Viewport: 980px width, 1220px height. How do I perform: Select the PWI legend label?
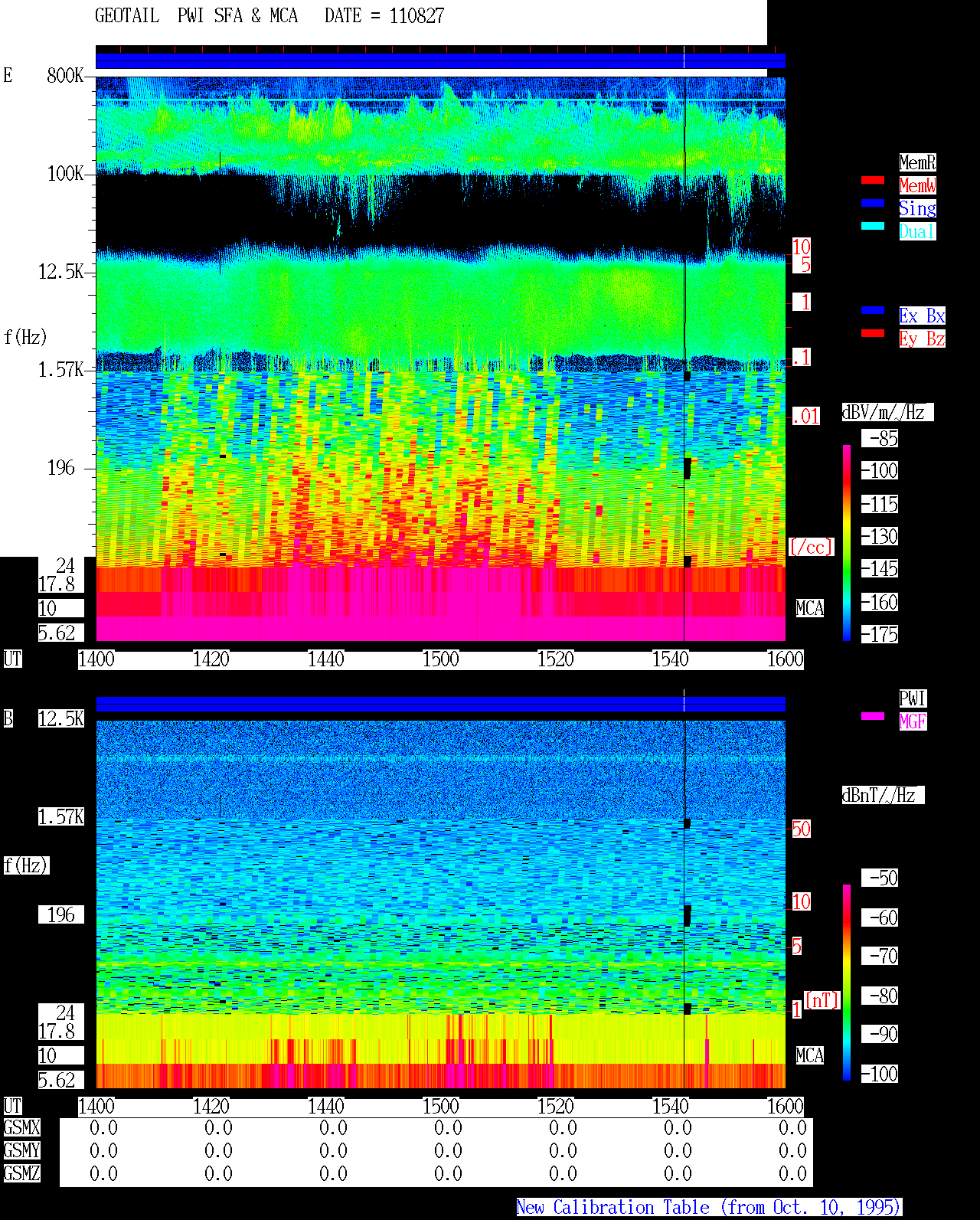tap(913, 698)
